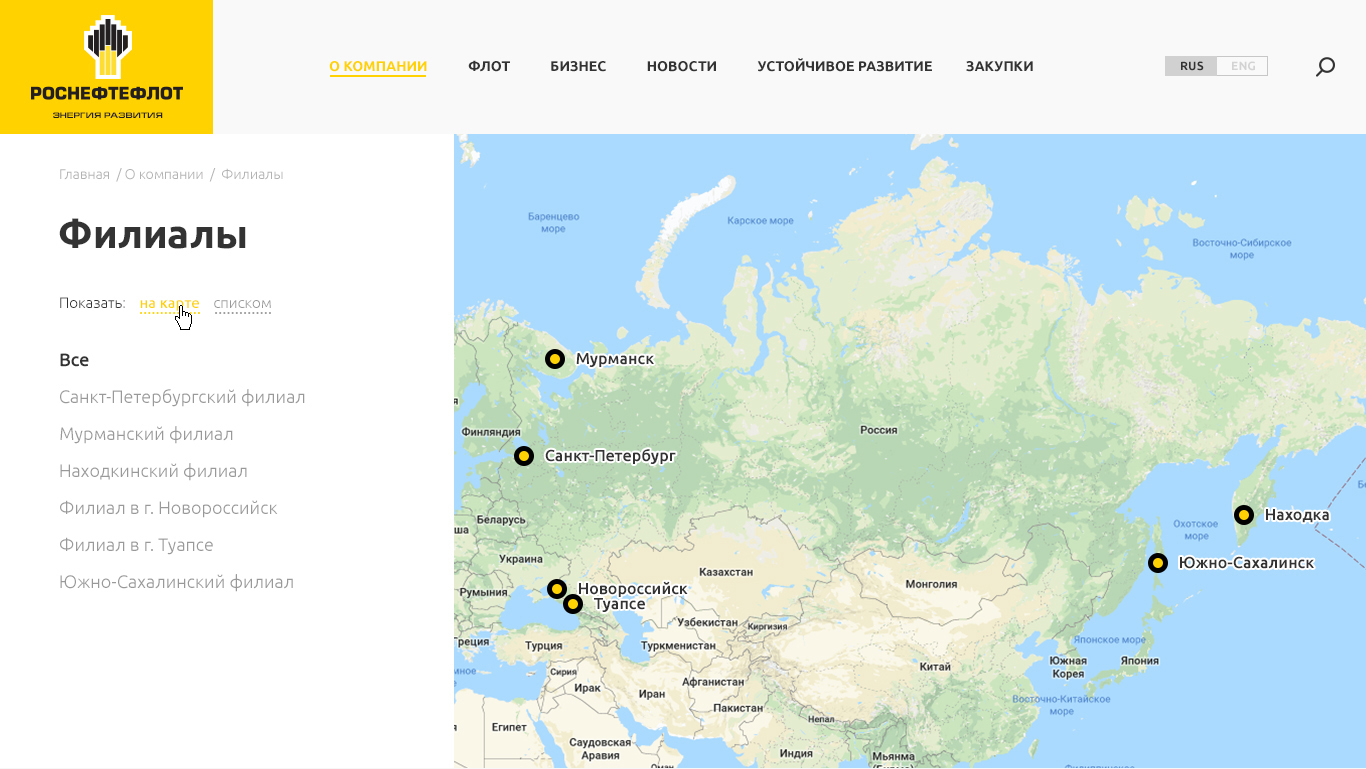Click the Tuapse map marker

[573, 604]
